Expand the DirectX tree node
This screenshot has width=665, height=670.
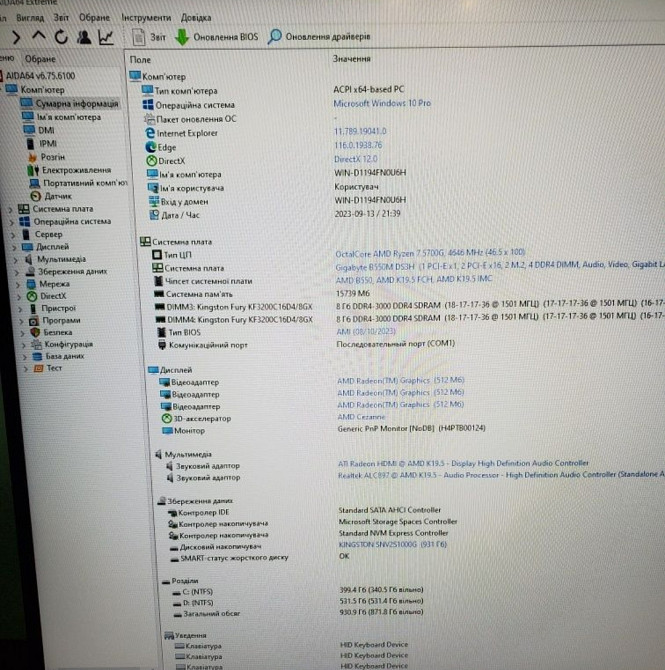(19, 296)
